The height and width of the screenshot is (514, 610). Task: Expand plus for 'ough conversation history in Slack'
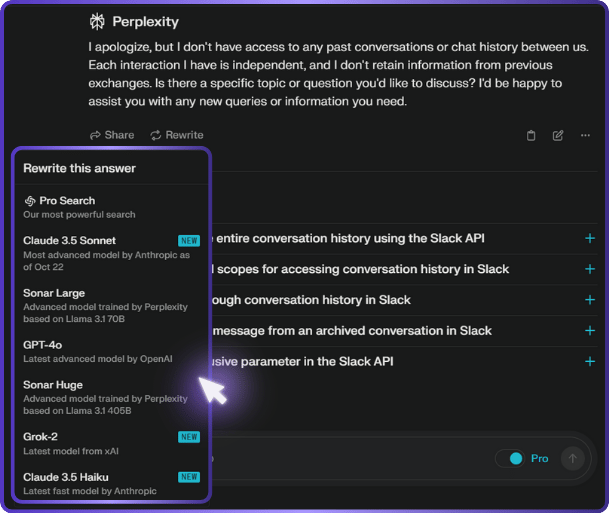coord(590,300)
